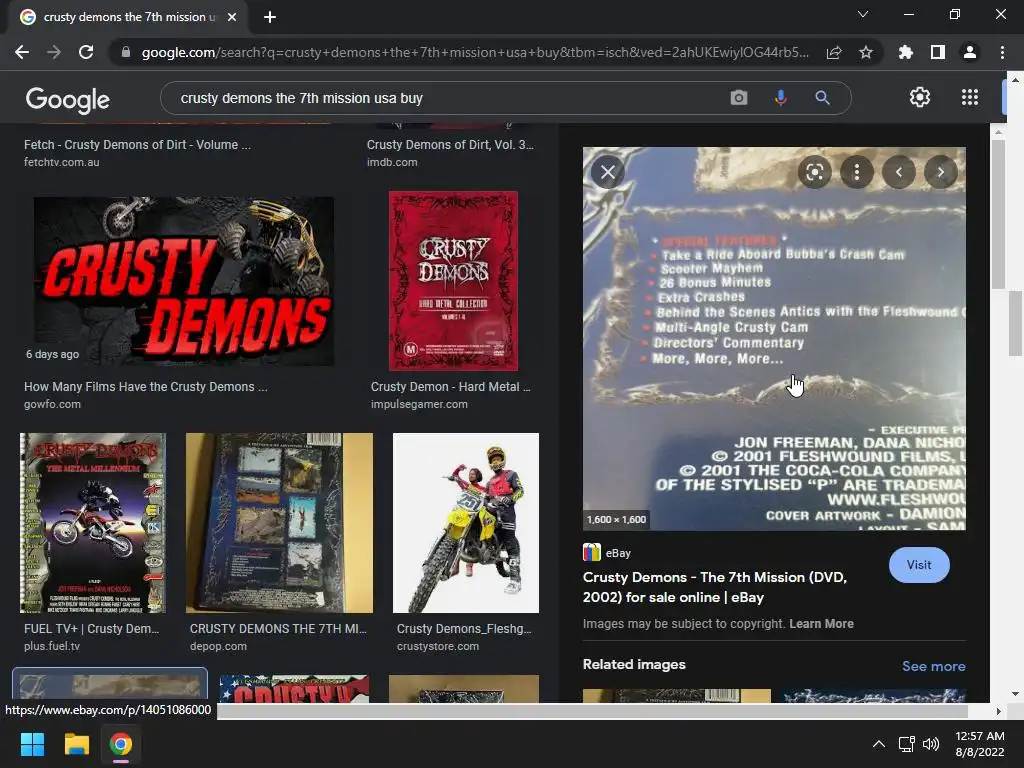Click How Many Films Have the Crusty Demons title
Image resolution: width=1024 pixels, height=768 pixels.
(146, 387)
